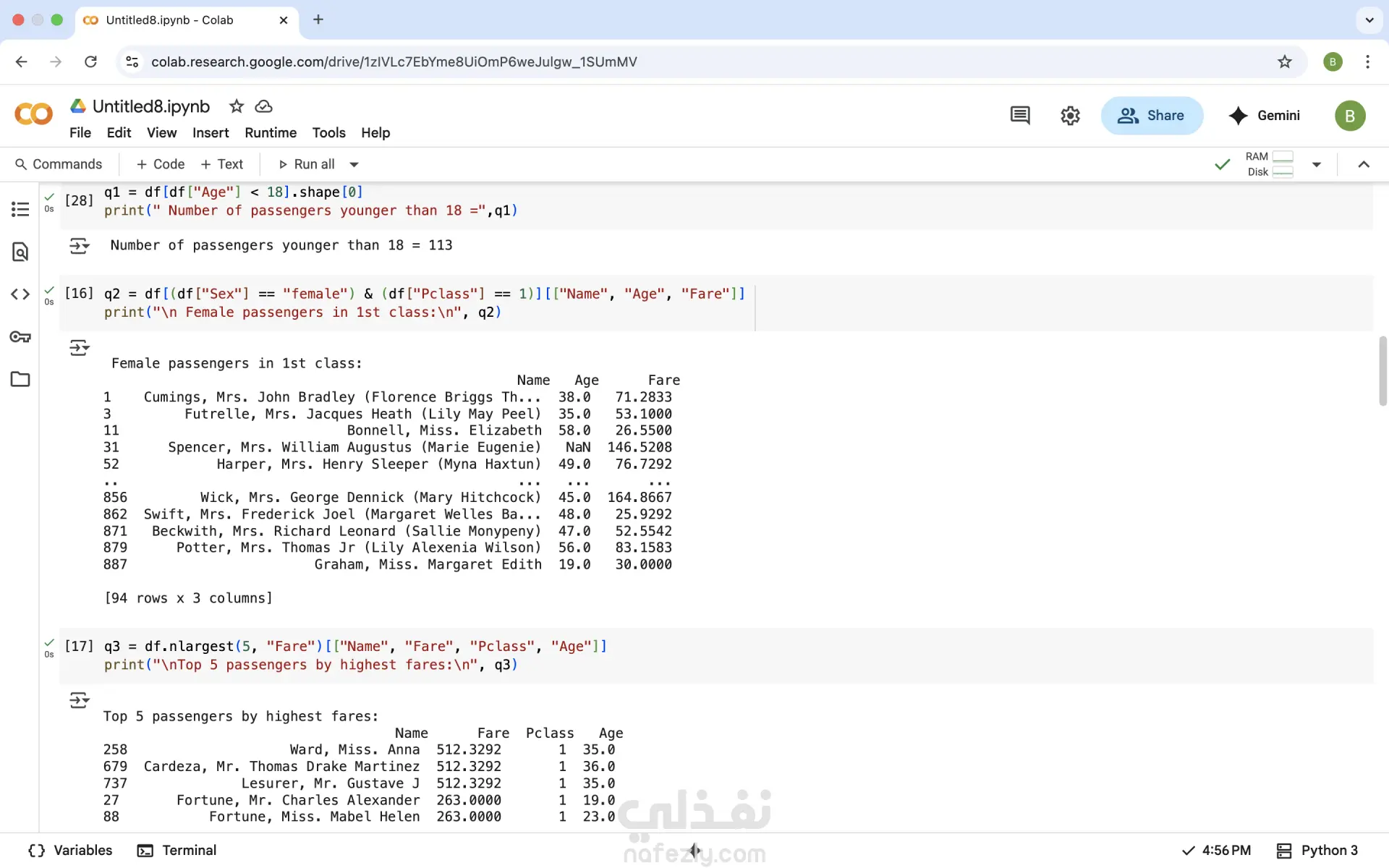Open Colab settings gear icon

coord(1070,116)
